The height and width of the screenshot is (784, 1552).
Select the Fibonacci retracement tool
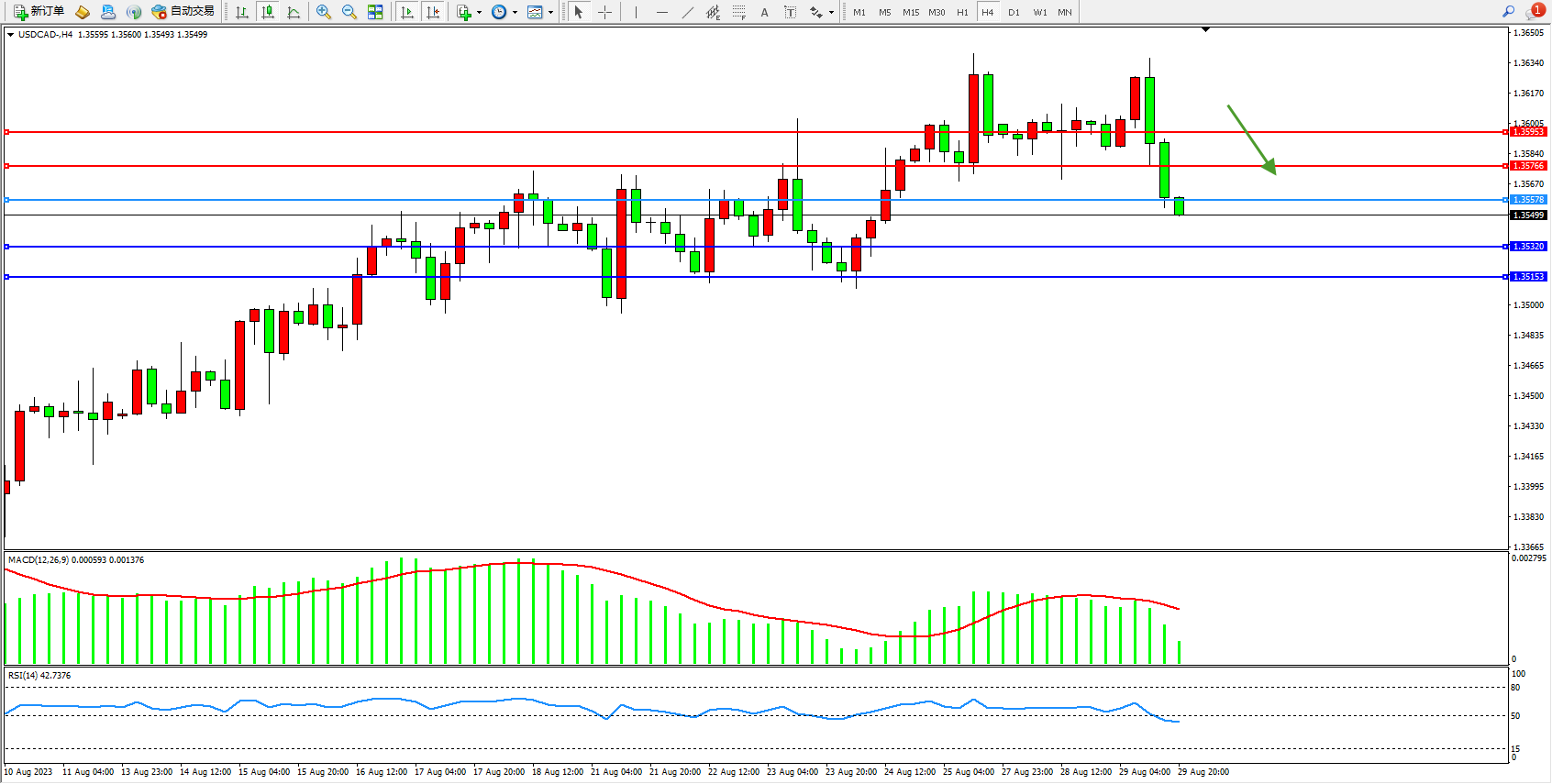(739, 12)
